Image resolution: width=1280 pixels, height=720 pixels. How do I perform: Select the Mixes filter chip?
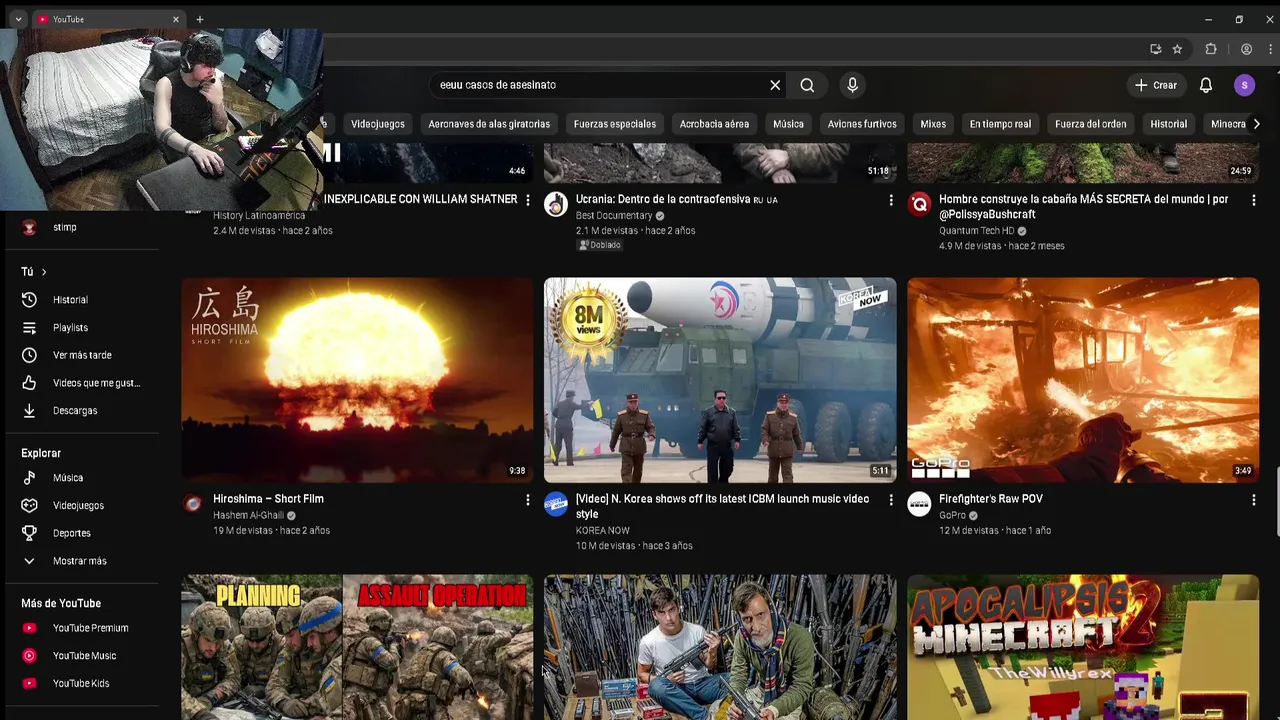[x=933, y=124]
